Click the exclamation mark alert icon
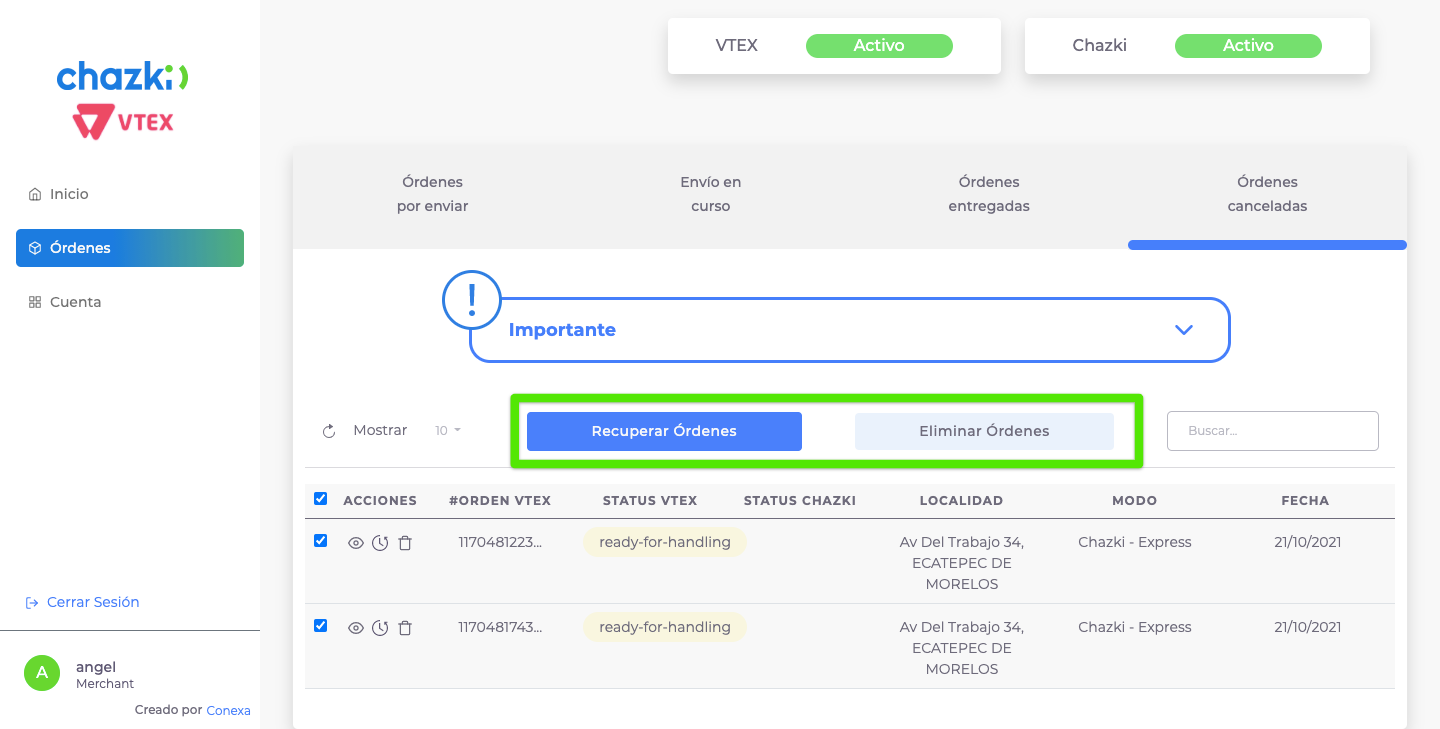 click(x=472, y=300)
